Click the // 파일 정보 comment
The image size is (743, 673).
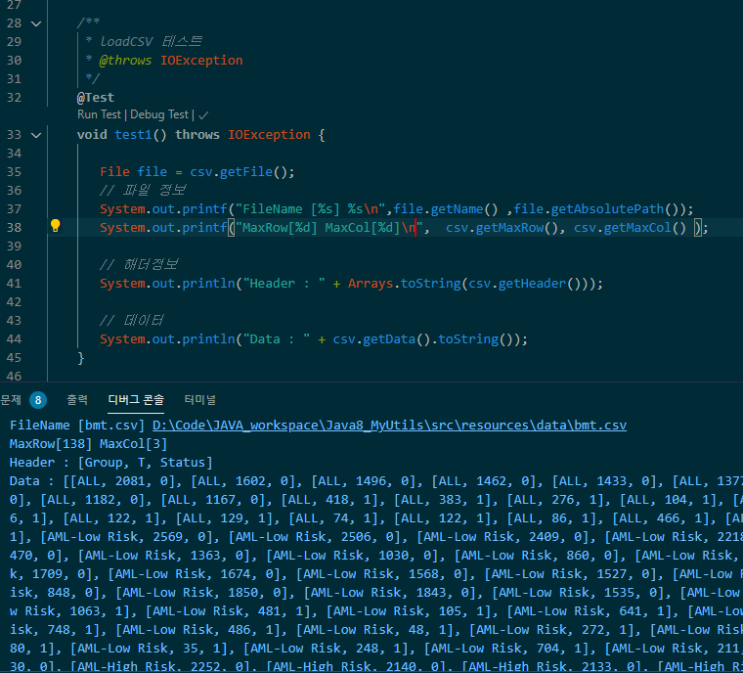(x=143, y=191)
